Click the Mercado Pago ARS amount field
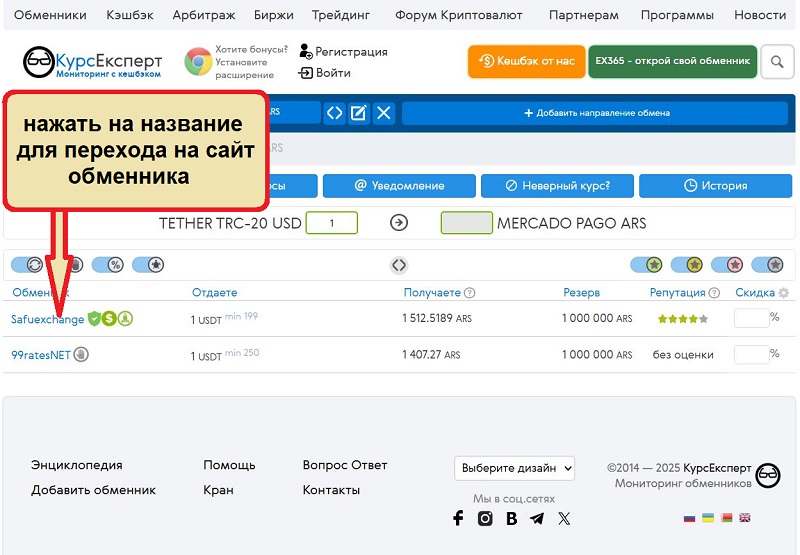This screenshot has width=800, height=555. [x=466, y=223]
